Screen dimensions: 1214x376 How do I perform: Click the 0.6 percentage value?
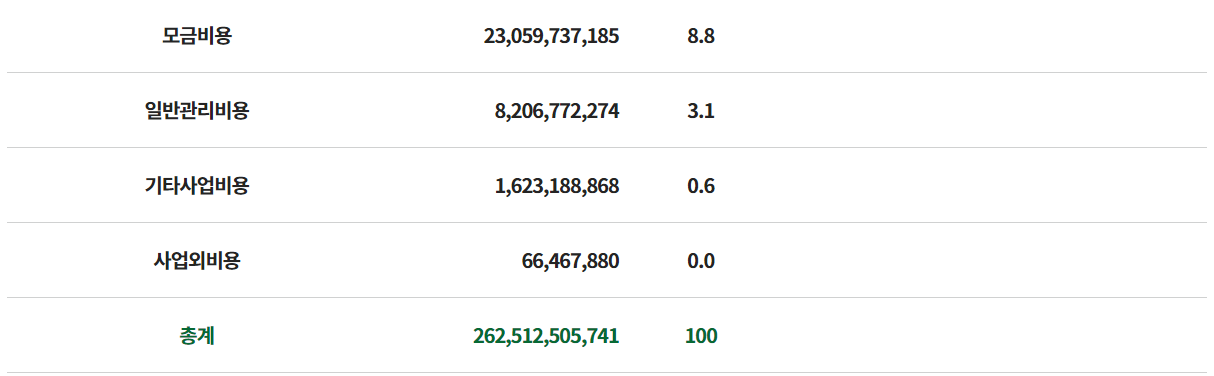pyautogui.click(x=701, y=187)
